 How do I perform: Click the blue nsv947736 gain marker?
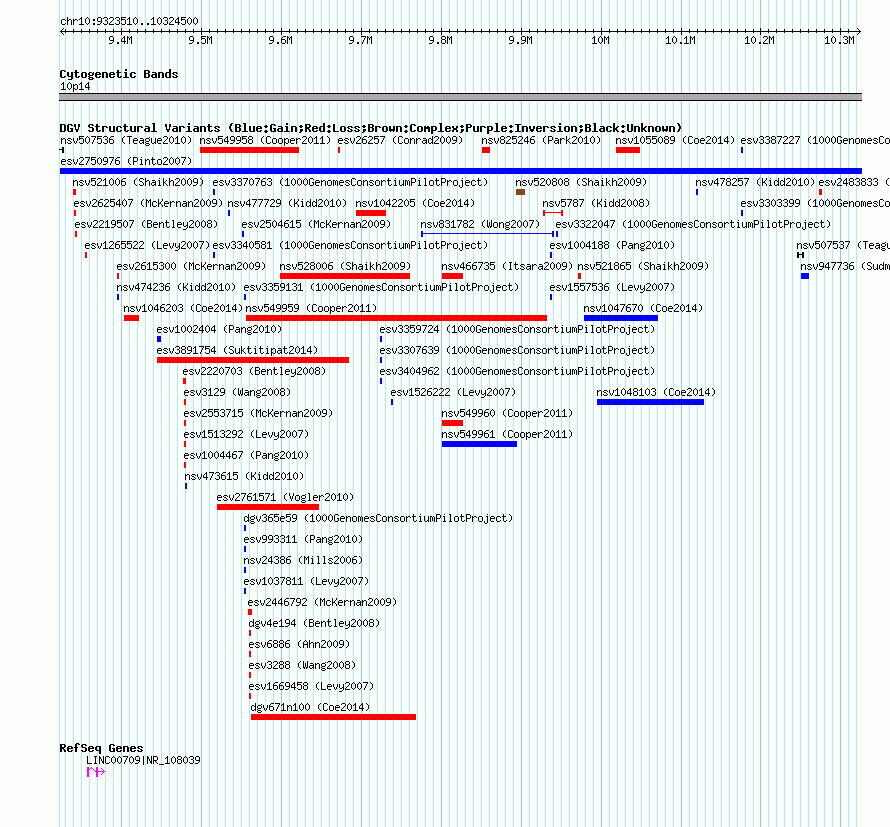[x=804, y=276]
